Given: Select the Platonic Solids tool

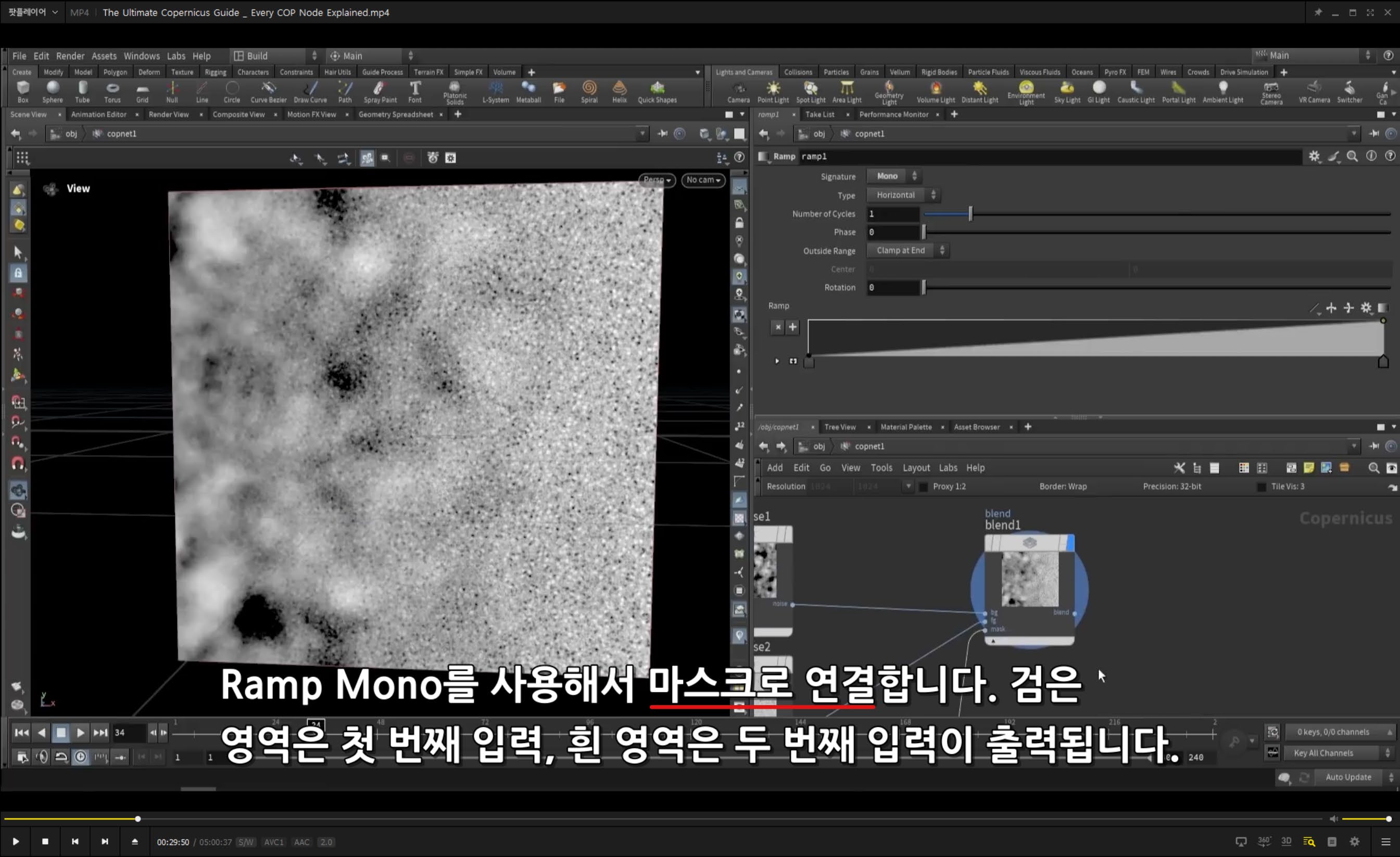Looking at the screenshot, I should tap(455, 93).
